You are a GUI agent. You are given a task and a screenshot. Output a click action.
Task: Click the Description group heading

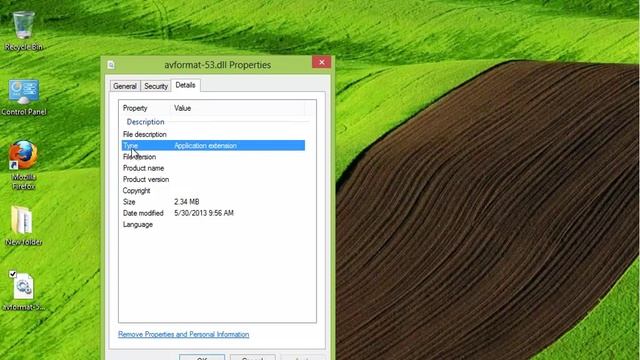[x=145, y=122]
